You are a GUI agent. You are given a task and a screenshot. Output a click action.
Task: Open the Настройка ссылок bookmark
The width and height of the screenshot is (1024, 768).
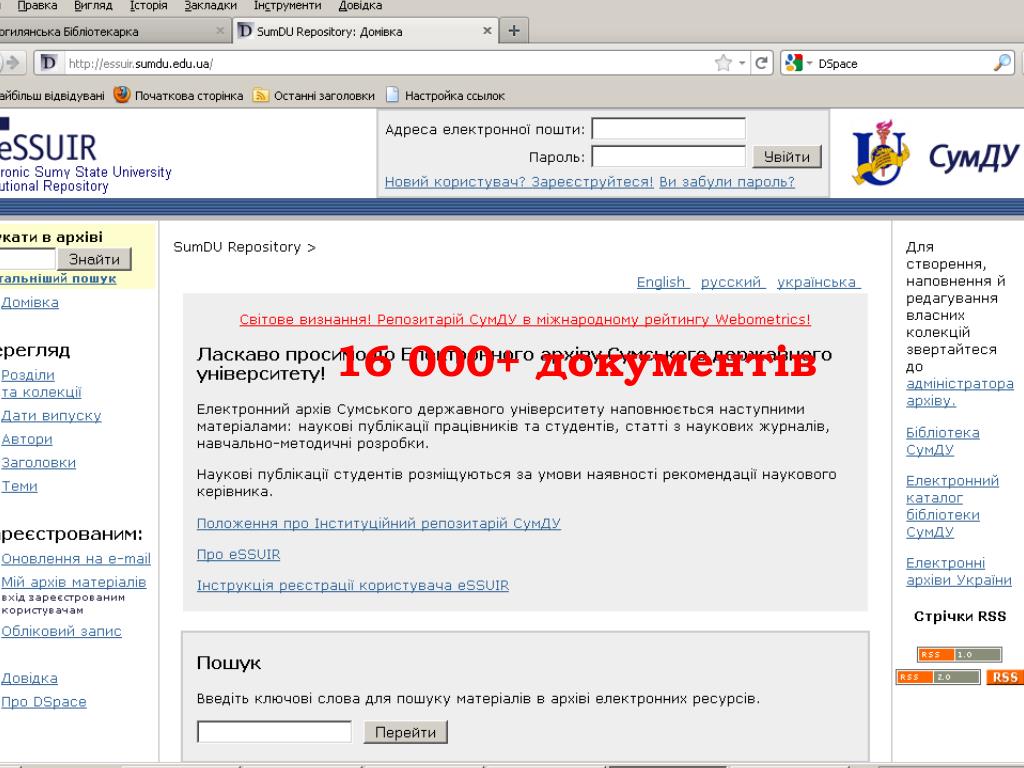(x=445, y=95)
